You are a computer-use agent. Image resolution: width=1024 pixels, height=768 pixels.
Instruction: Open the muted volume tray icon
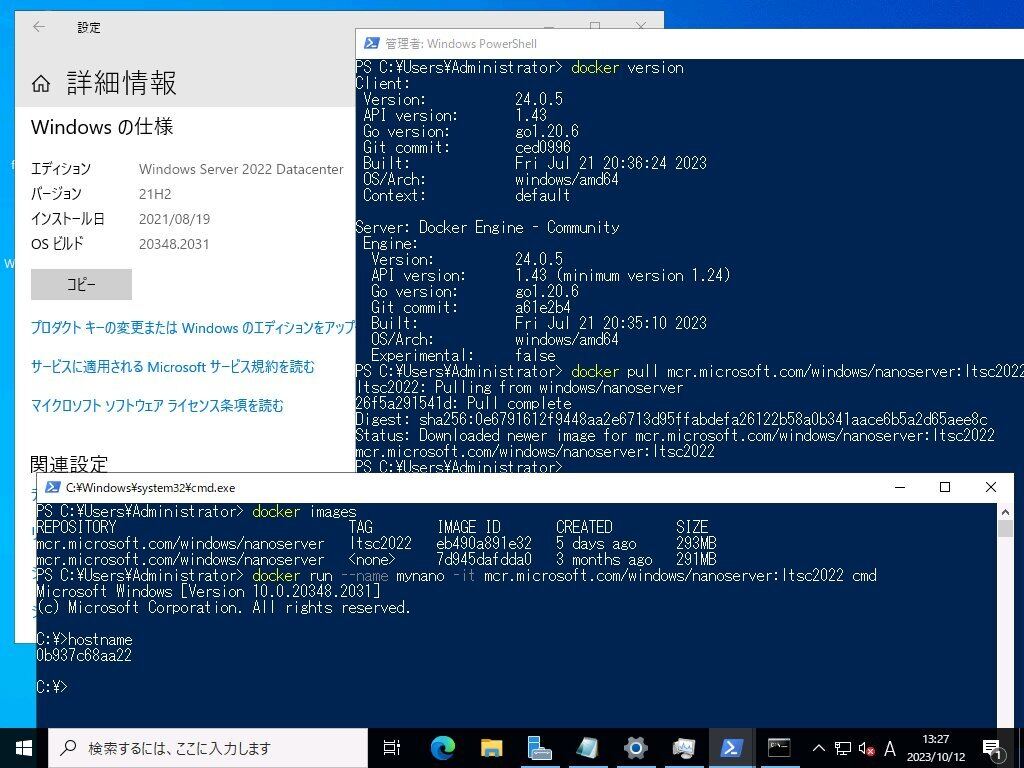point(867,748)
